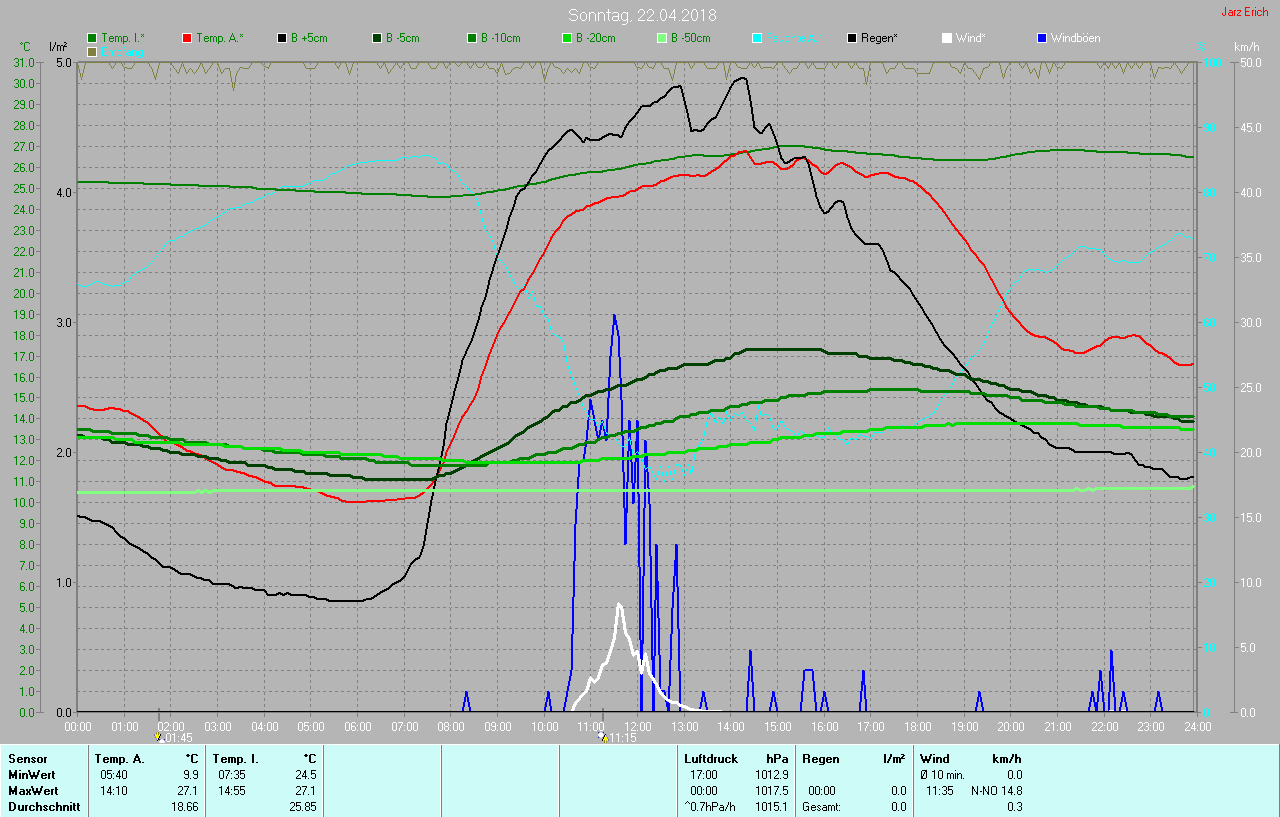Click the Gesamt: rain total label

tap(821, 807)
